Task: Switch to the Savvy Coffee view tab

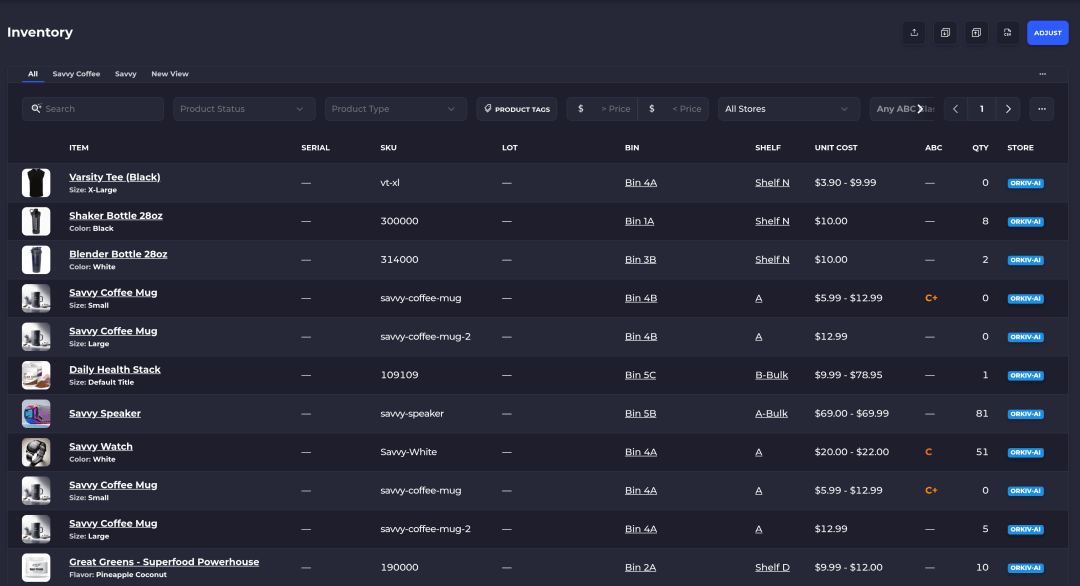Action: [76, 74]
